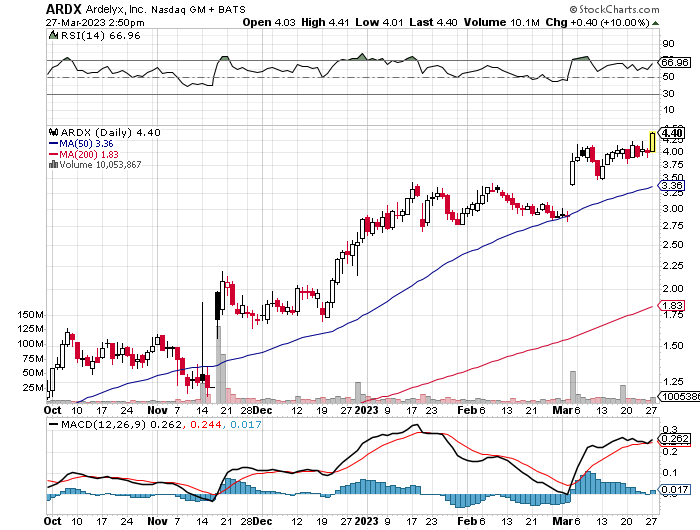Click the Feb label on the bottom date axis

(467, 521)
